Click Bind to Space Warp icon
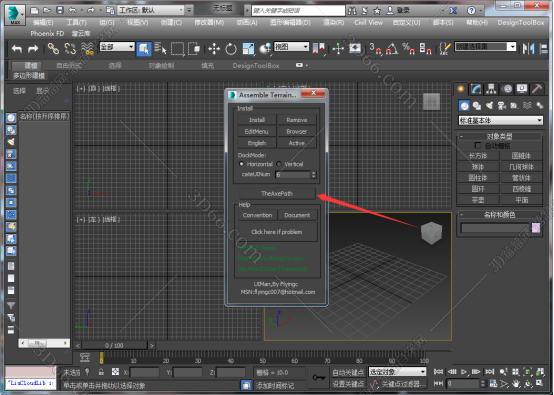This screenshot has height=395, width=554. 87,48
